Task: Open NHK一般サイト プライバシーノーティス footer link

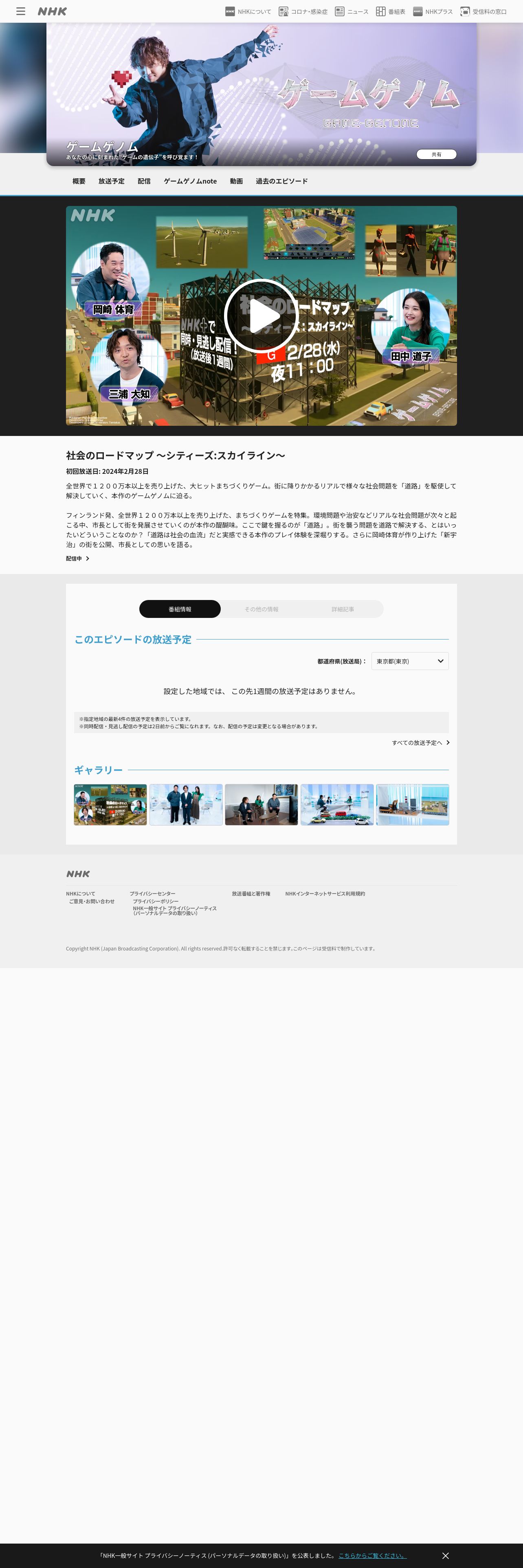Action: (x=175, y=911)
